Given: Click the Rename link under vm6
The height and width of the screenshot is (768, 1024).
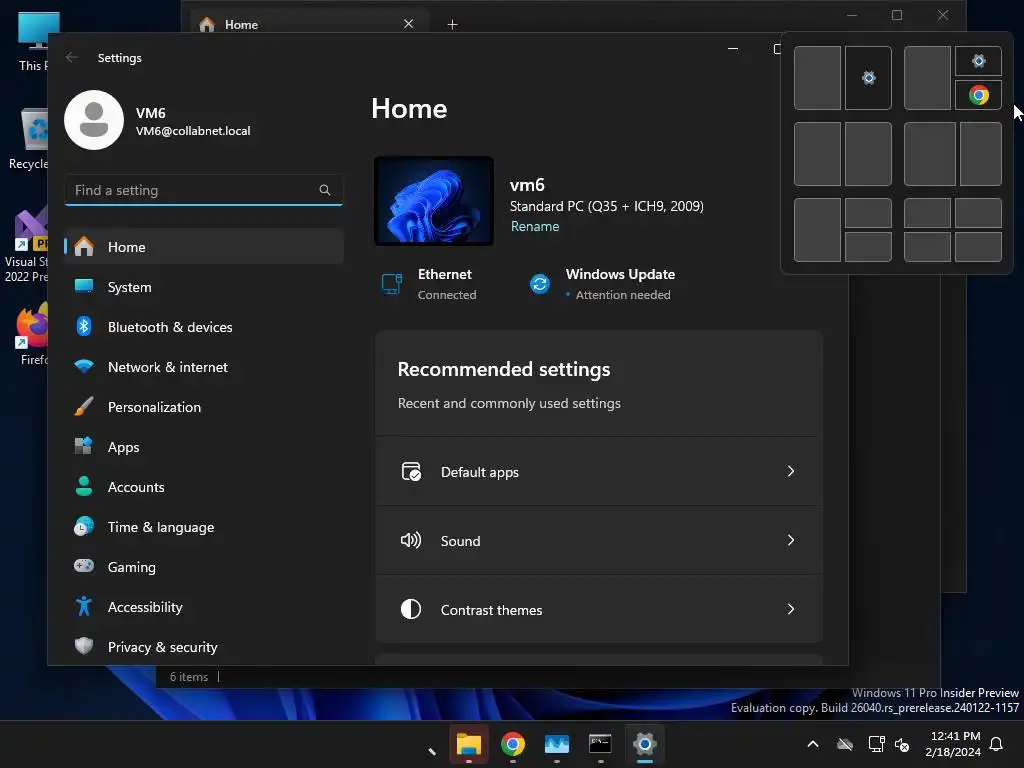Looking at the screenshot, I should point(535,227).
